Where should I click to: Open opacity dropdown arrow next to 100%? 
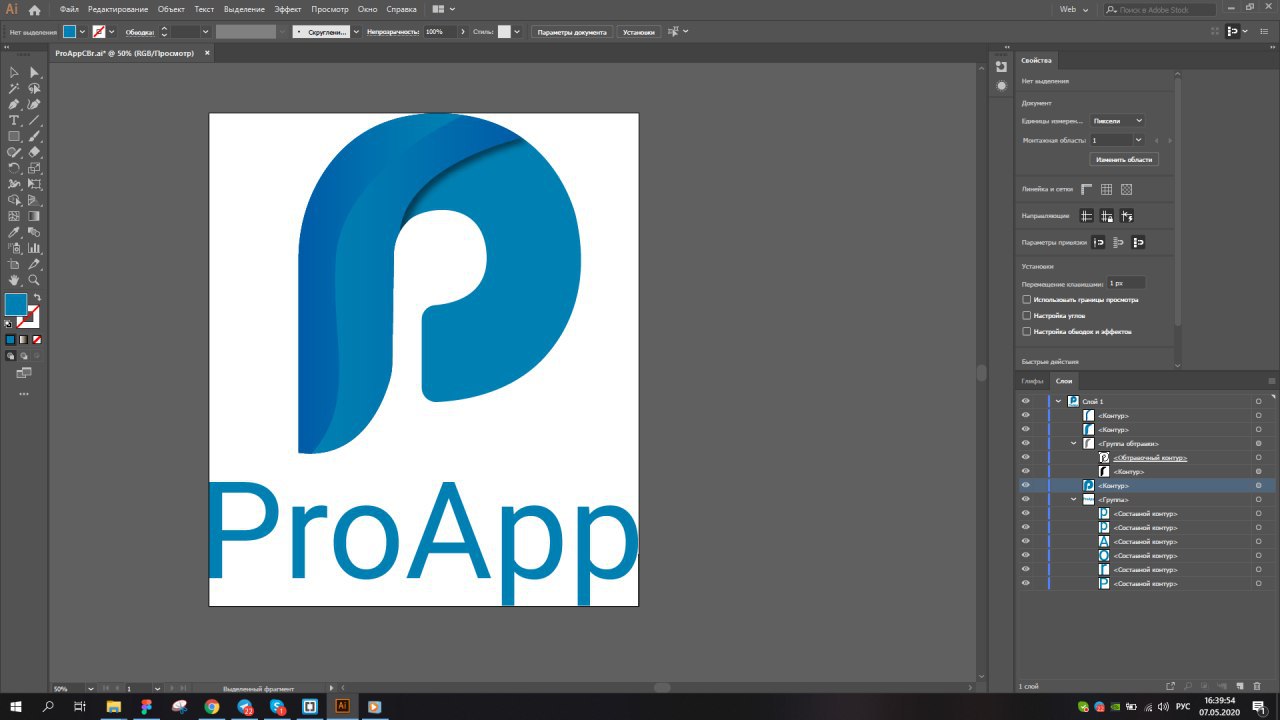click(462, 32)
